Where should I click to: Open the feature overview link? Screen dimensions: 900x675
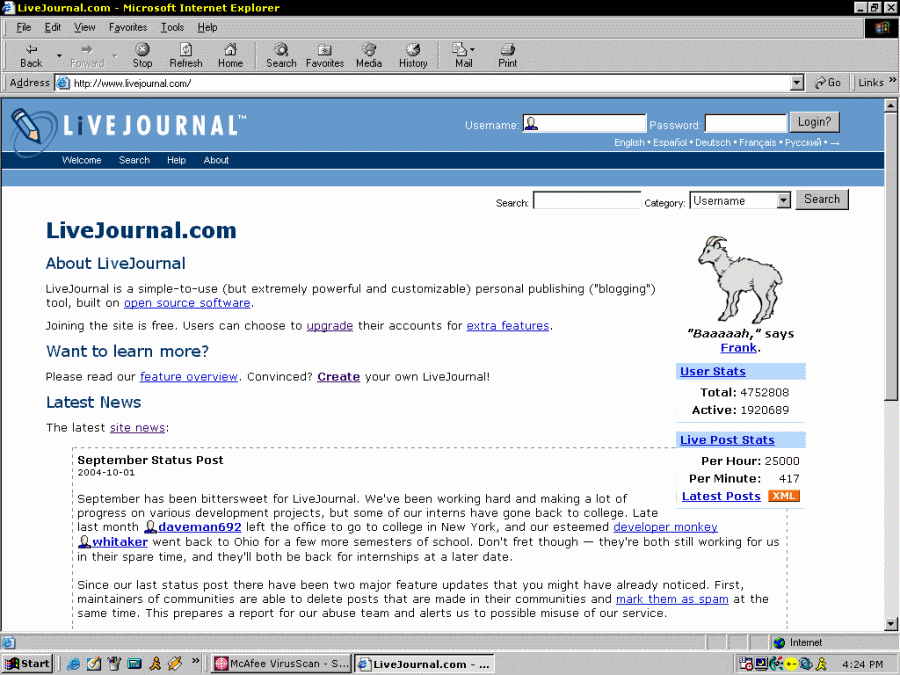pyautogui.click(x=189, y=377)
